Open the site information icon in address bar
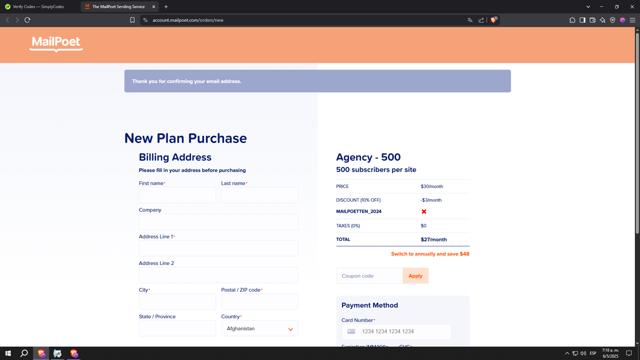This screenshot has height=360, width=640. coord(145,20)
